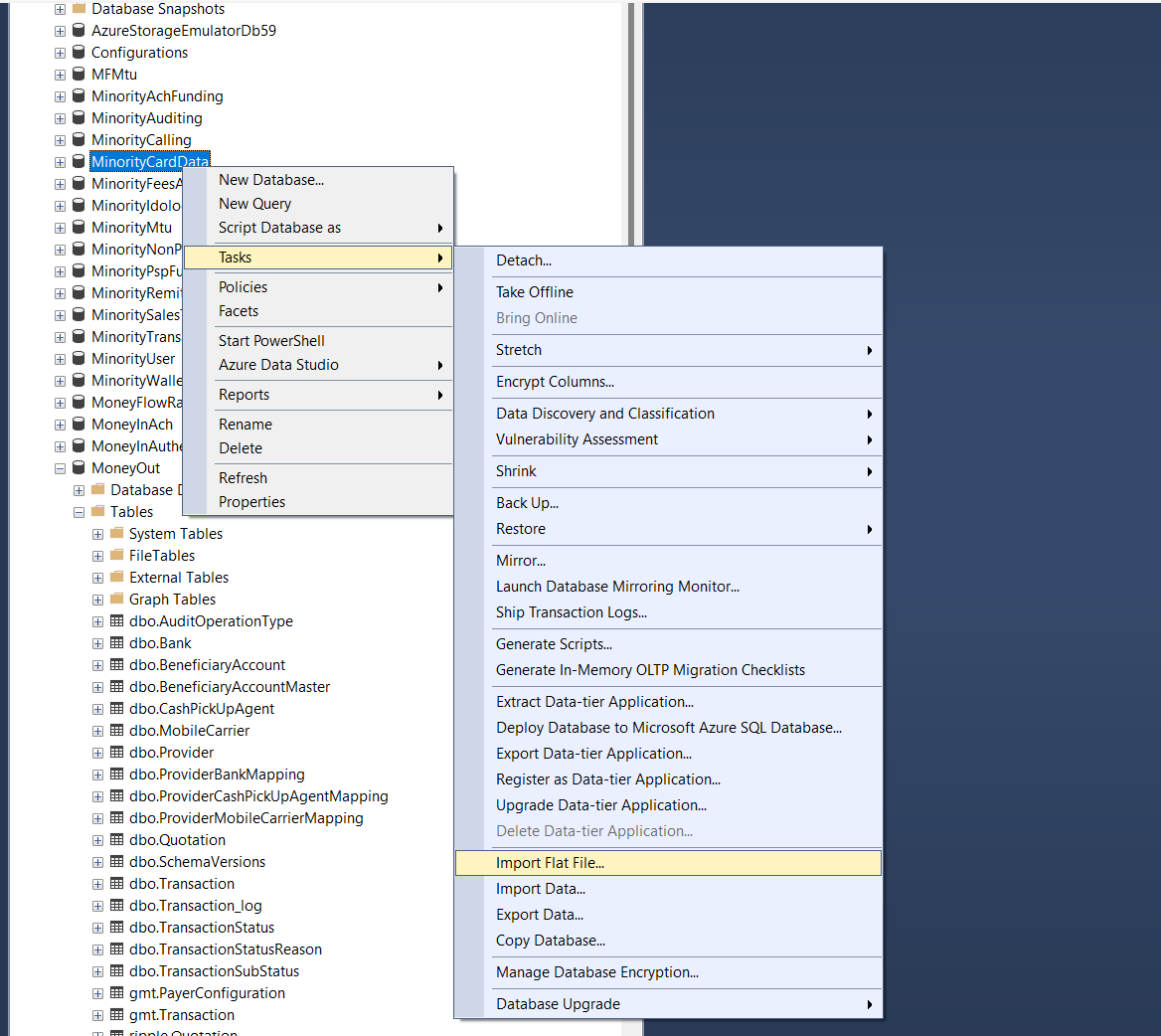Open the Stretch submenu arrow

click(x=869, y=350)
